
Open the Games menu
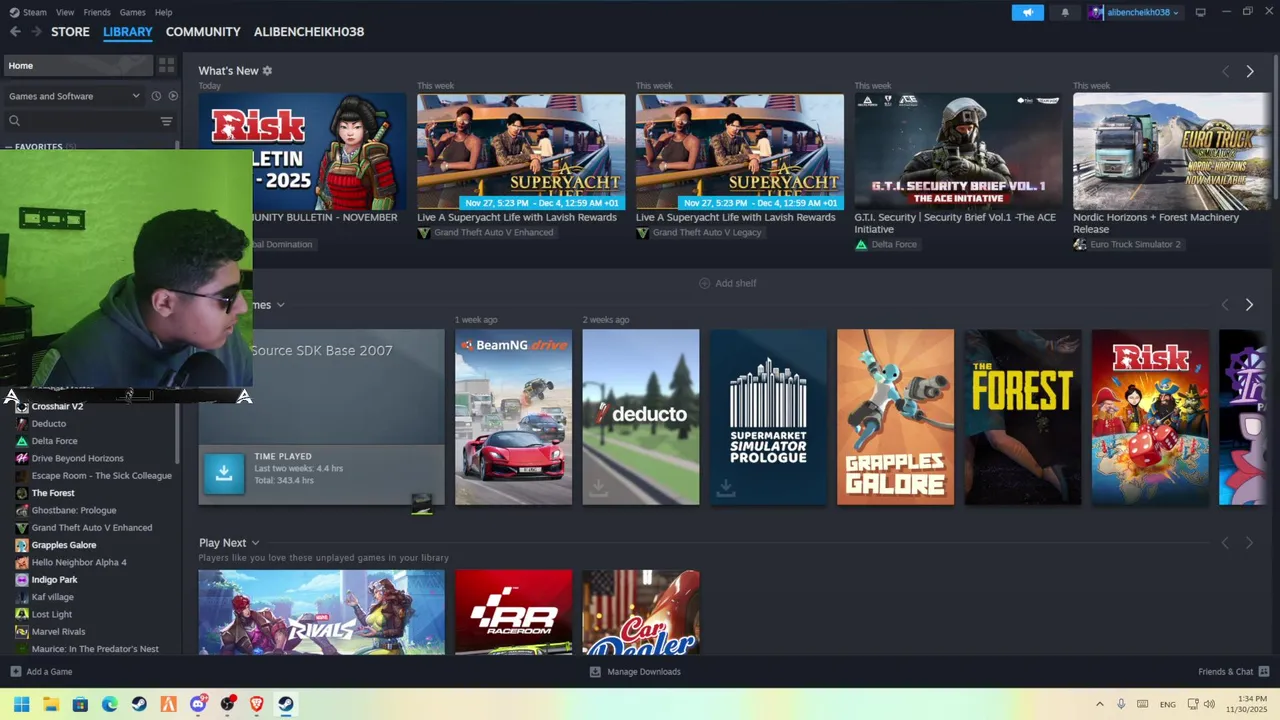coord(132,12)
